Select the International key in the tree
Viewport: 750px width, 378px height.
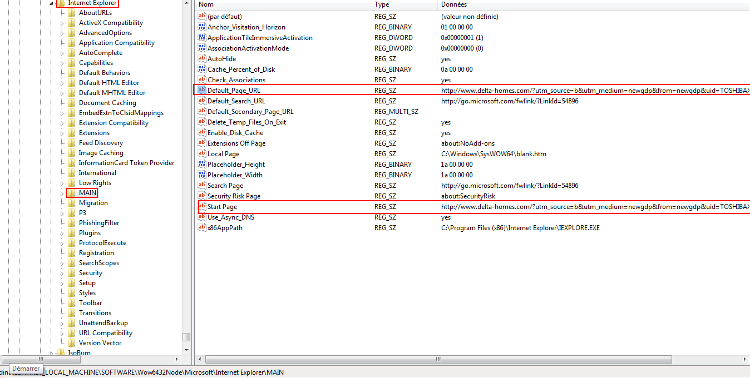click(x=97, y=173)
